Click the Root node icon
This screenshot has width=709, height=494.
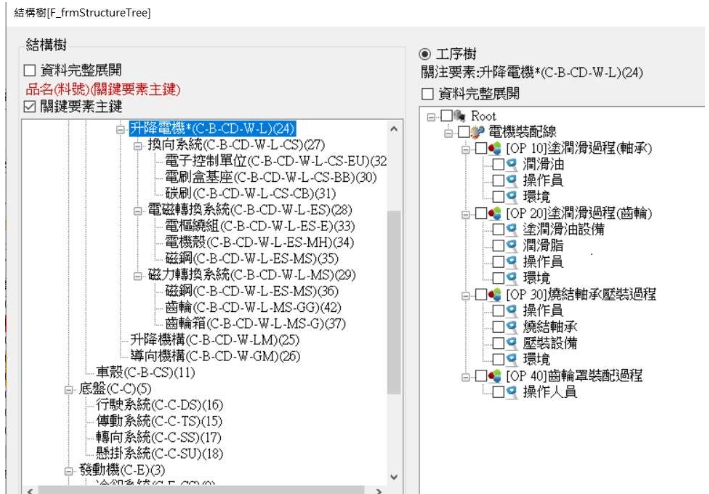pyautogui.click(x=460, y=116)
